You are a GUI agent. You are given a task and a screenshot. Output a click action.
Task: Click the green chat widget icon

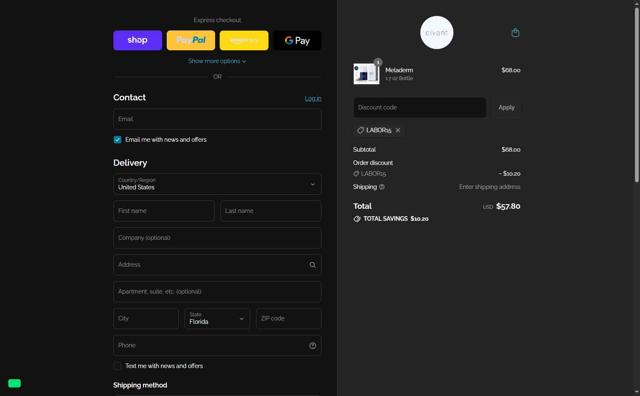15,383
